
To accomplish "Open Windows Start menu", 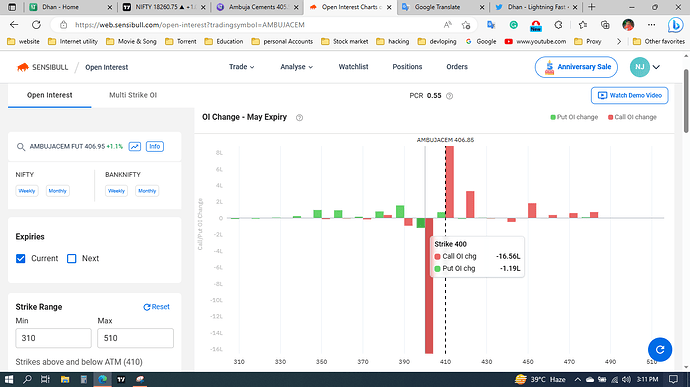I will point(8,379).
